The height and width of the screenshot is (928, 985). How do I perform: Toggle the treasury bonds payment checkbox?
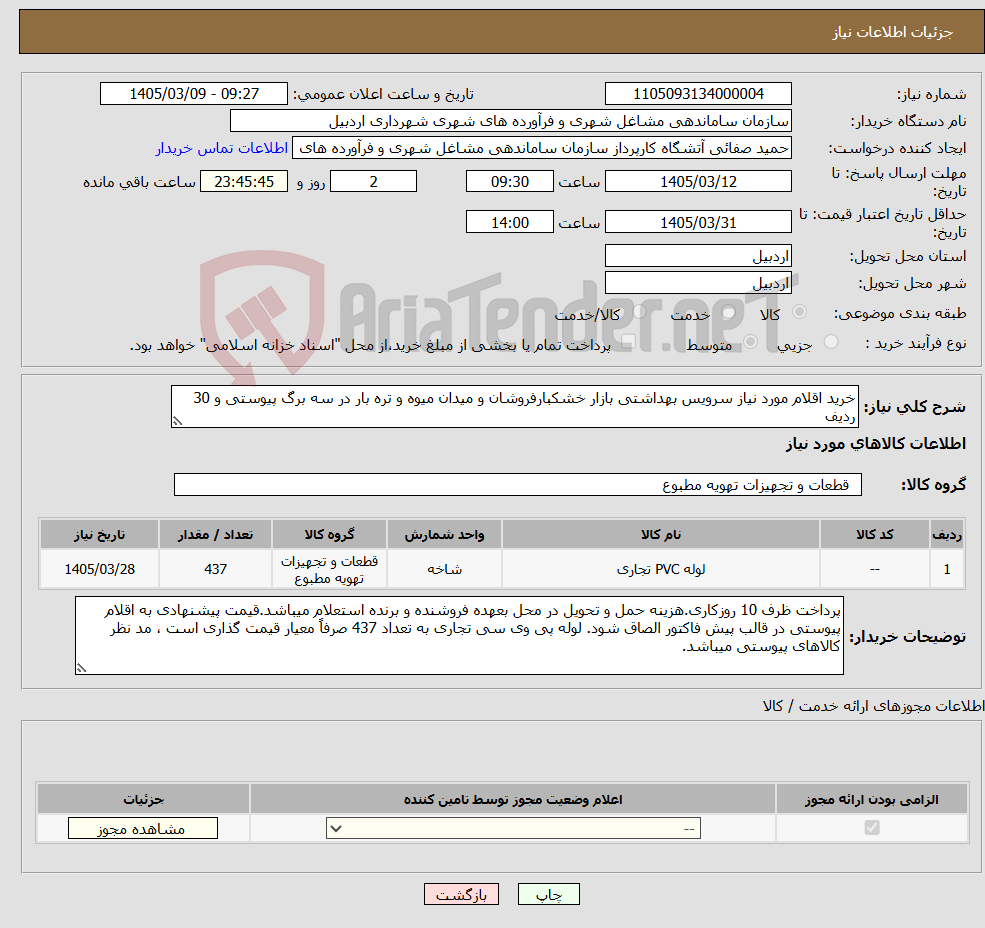[x=628, y=342]
